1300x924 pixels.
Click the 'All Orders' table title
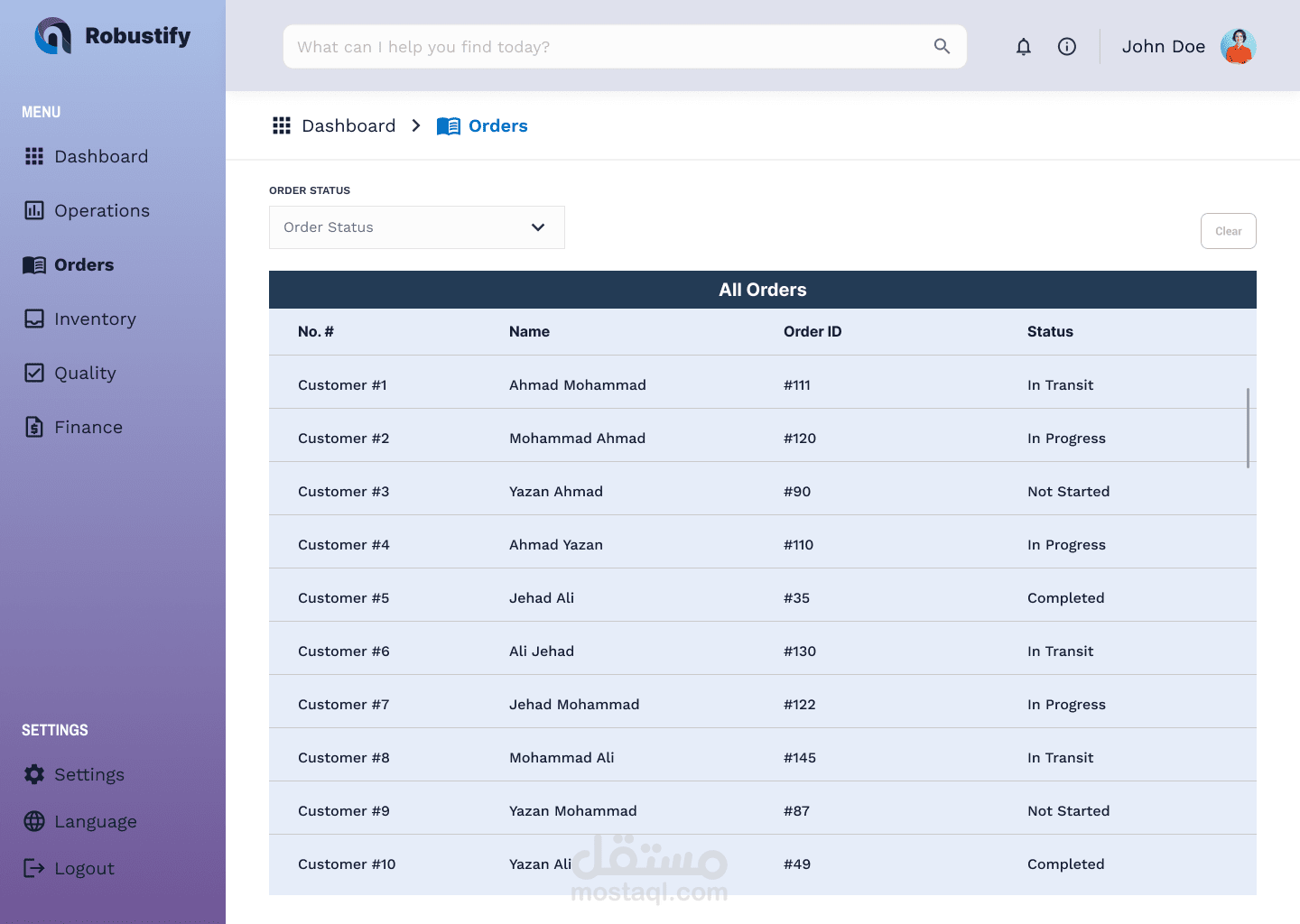[x=763, y=290]
